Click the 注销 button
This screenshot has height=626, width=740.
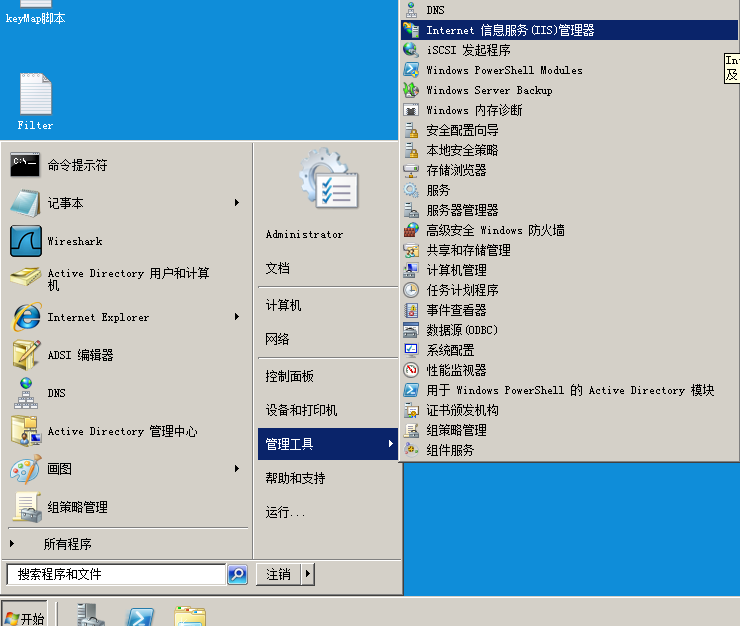(x=278, y=574)
